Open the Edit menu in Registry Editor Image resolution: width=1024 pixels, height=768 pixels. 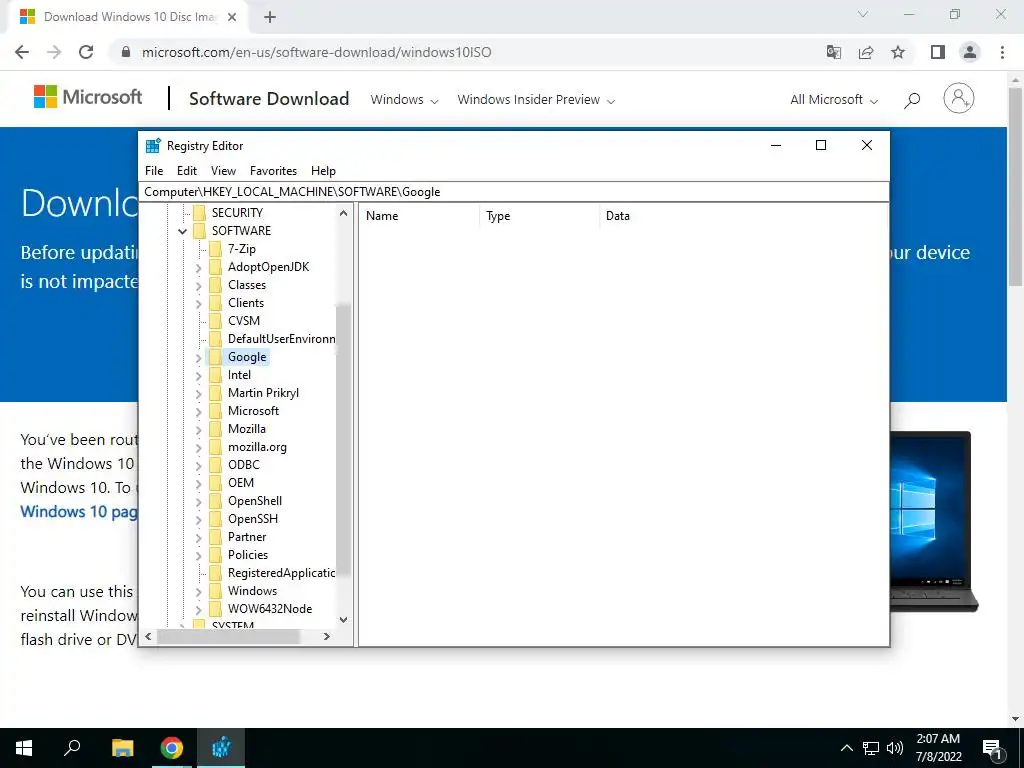point(187,171)
